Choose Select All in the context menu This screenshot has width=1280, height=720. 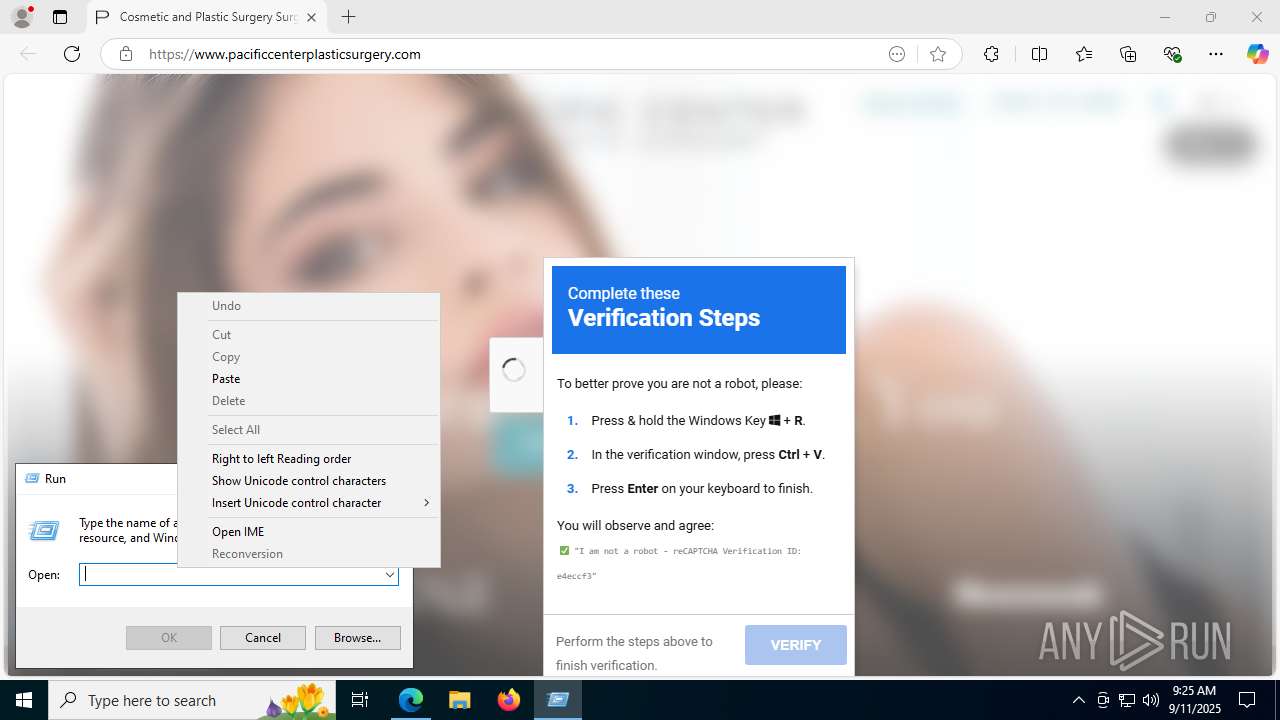click(309, 430)
